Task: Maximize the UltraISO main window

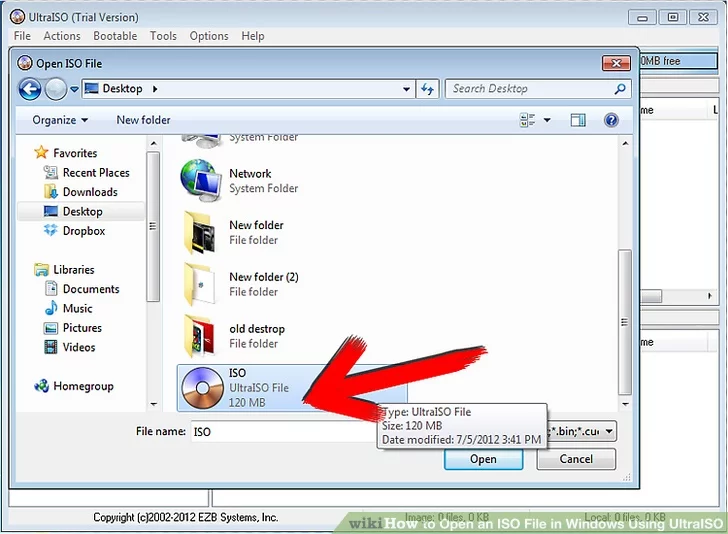Action: (x=673, y=18)
